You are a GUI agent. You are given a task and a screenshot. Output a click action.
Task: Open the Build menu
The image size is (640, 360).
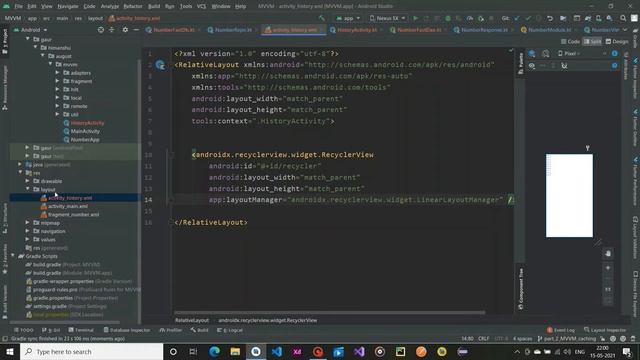(x=154, y=6)
